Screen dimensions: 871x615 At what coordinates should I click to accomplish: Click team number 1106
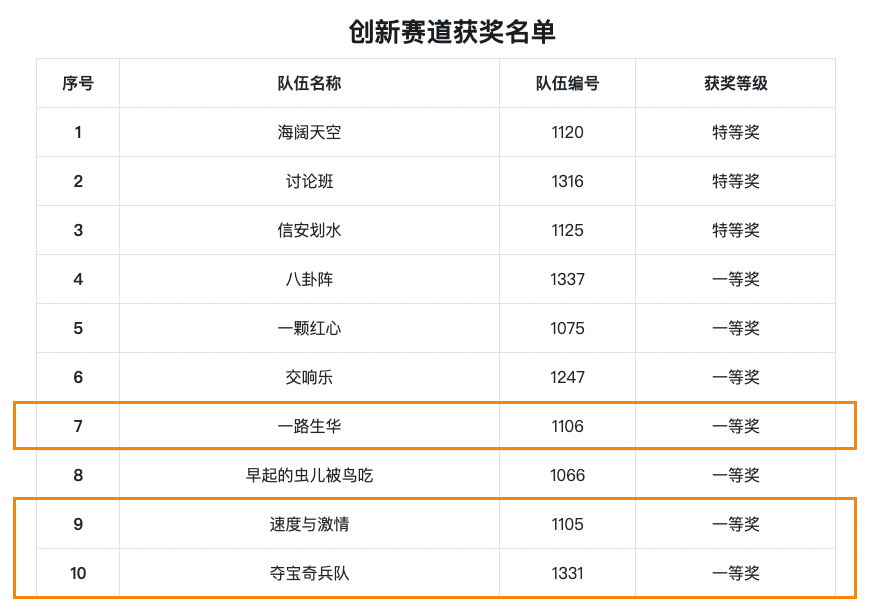point(567,426)
